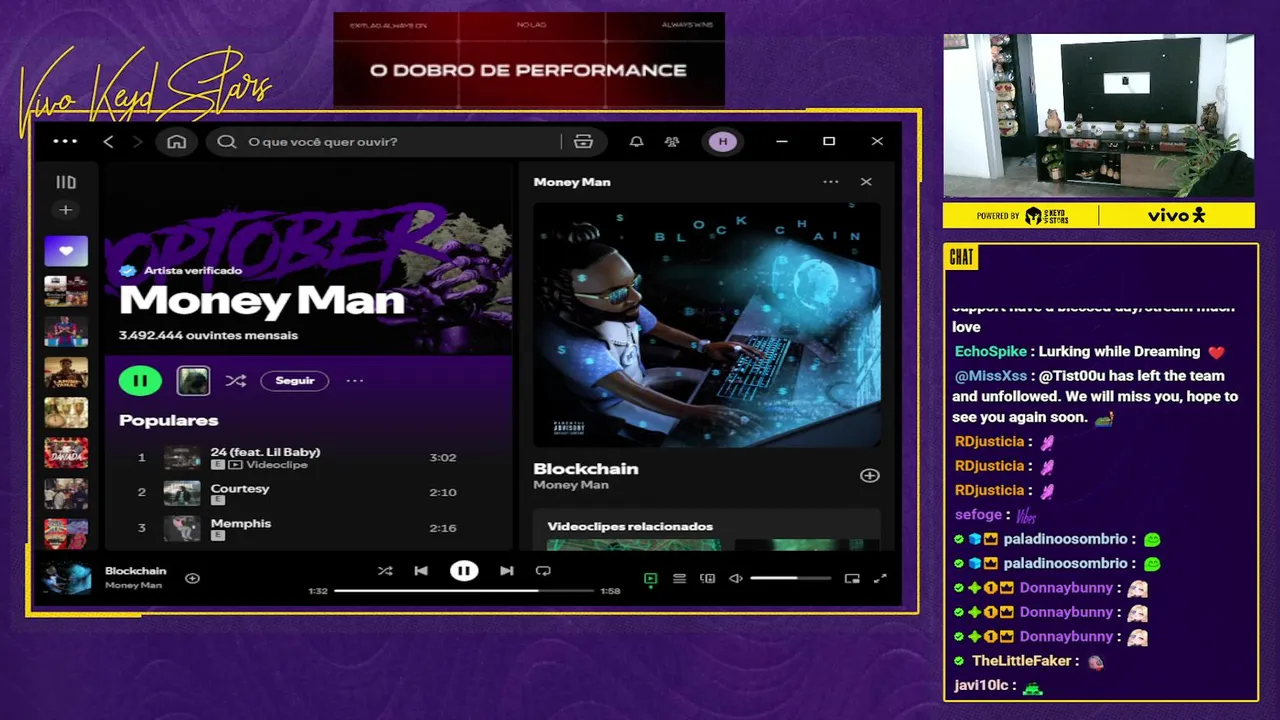Open the Liked Songs heart playlist
Viewport: 1280px width, 720px height.
66,251
